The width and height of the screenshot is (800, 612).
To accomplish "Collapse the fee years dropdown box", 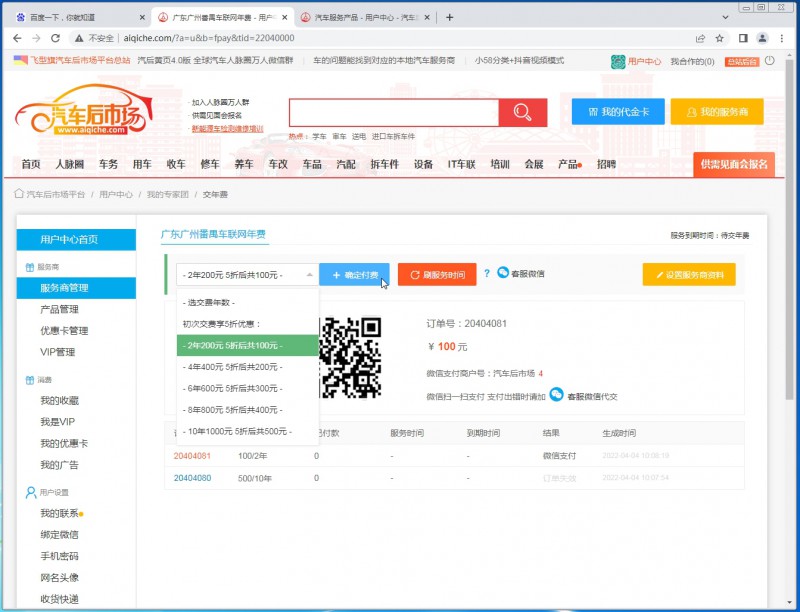I will (x=247, y=275).
